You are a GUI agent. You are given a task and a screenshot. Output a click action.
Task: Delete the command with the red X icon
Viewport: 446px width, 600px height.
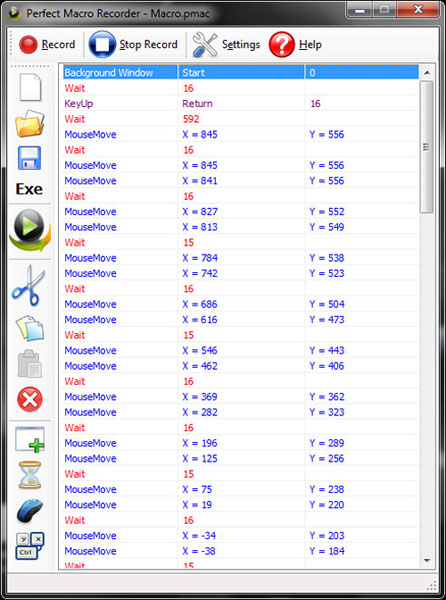click(29, 399)
